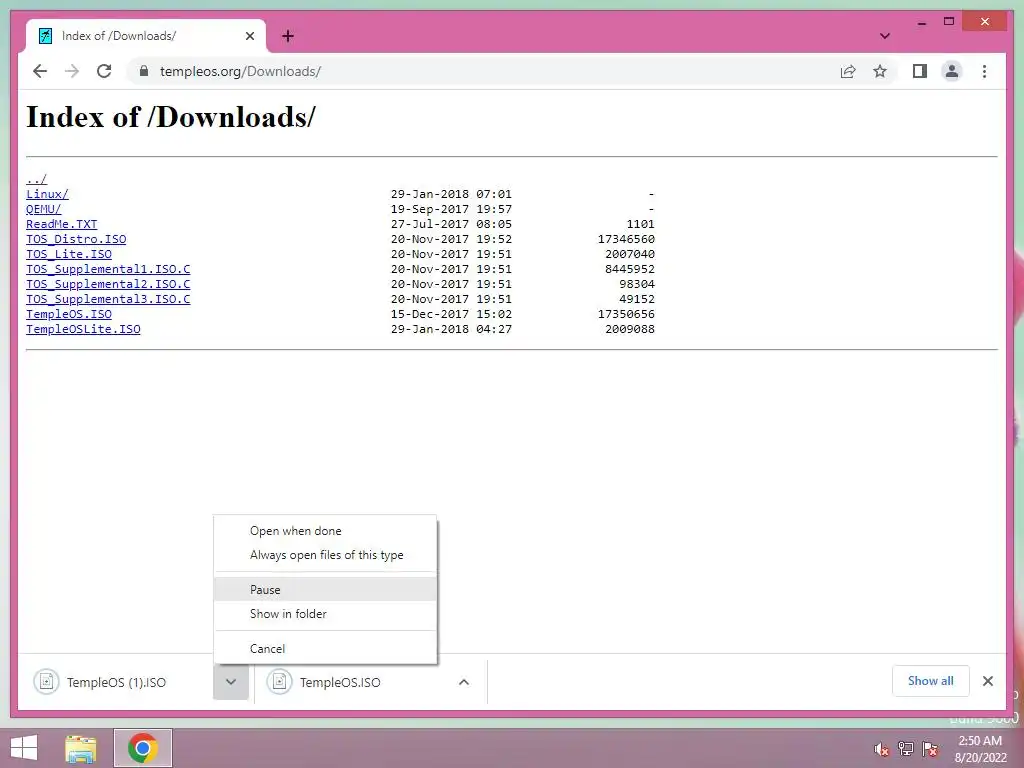Click TempleOS.ISO file icon in downloads bar
1024x768 pixels.
(280, 682)
